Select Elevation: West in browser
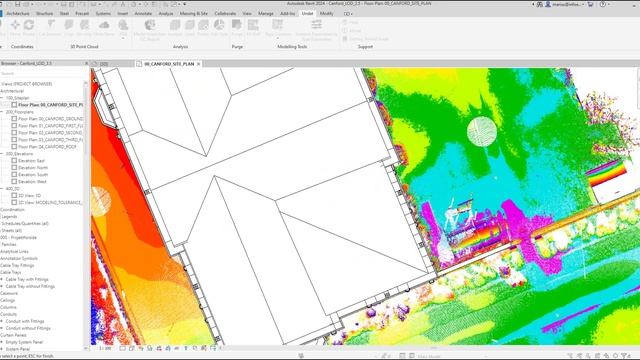The image size is (640, 360). point(33,182)
